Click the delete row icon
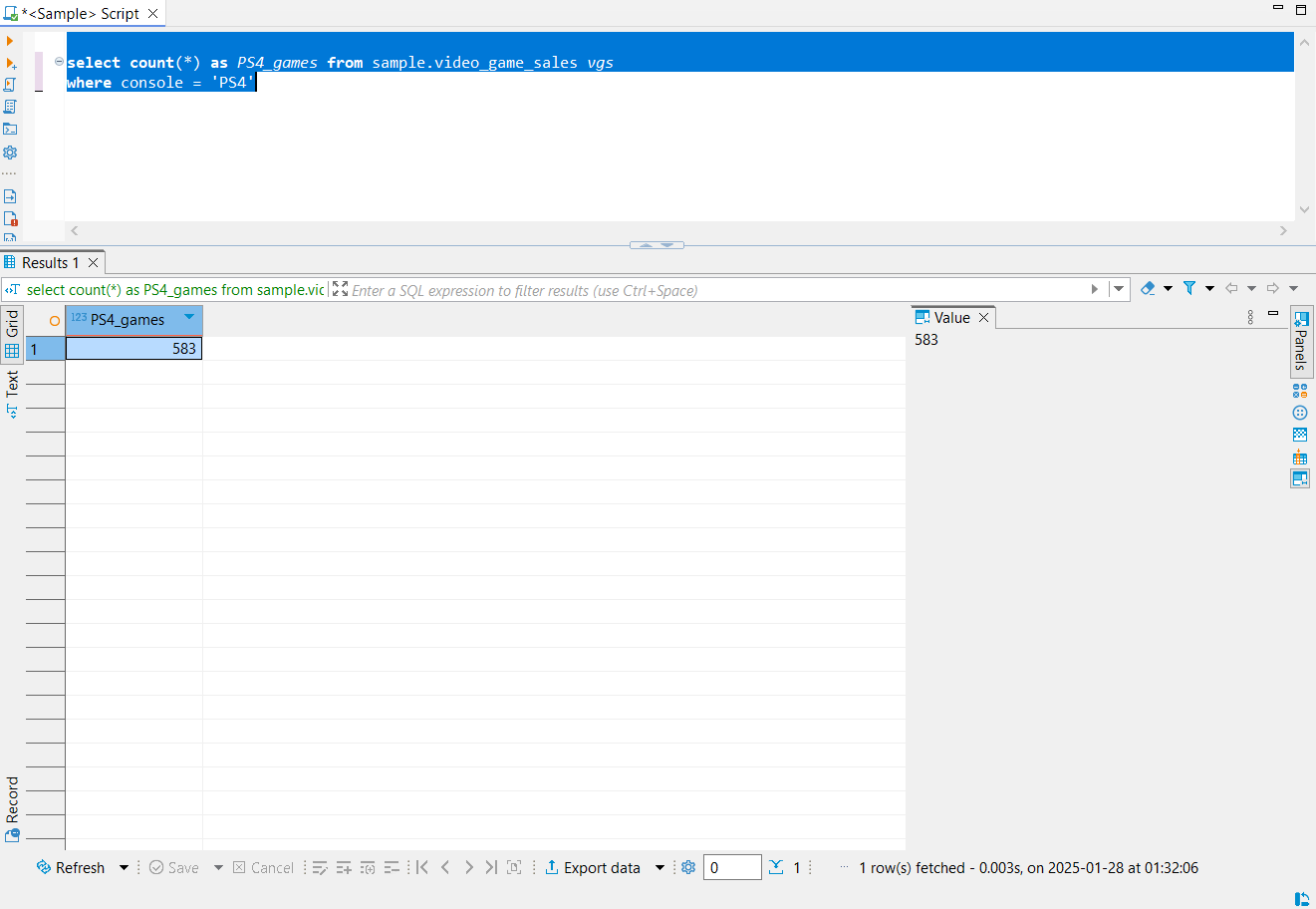Viewport: 1316px width, 909px height. [x=392, y=868]
